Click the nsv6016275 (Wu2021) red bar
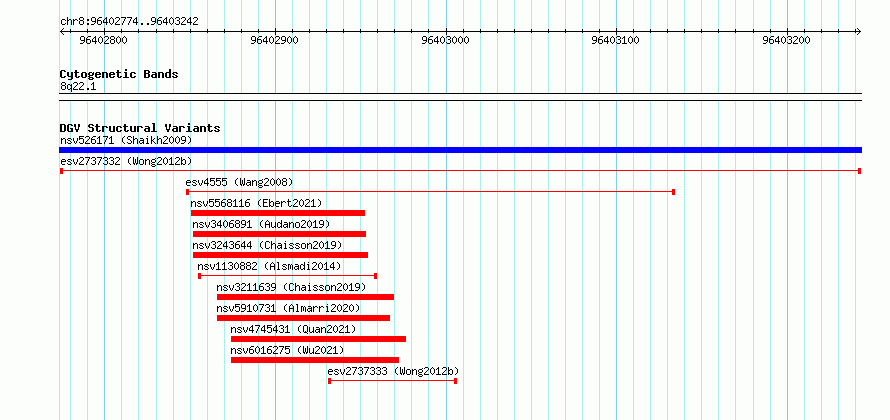The width and height of the screenshot is (890, 420). pos(315,360)
